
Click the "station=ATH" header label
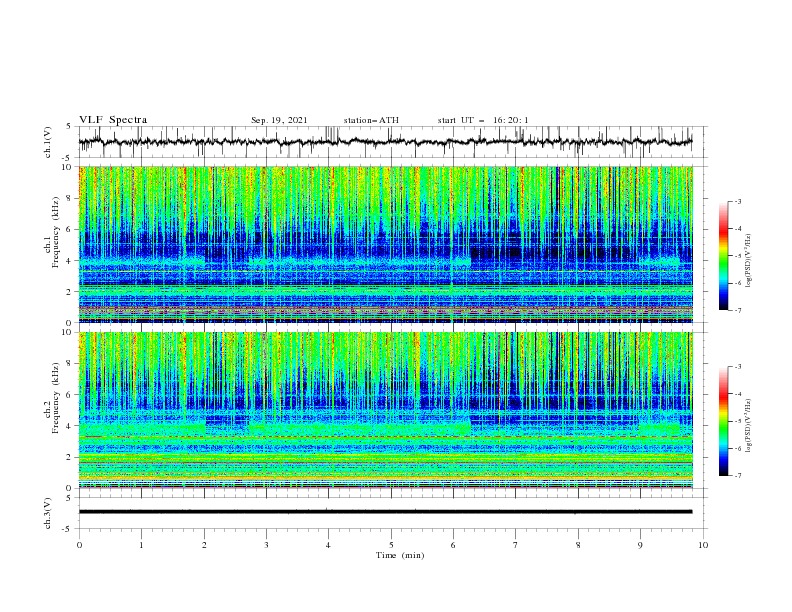[371, 120]
